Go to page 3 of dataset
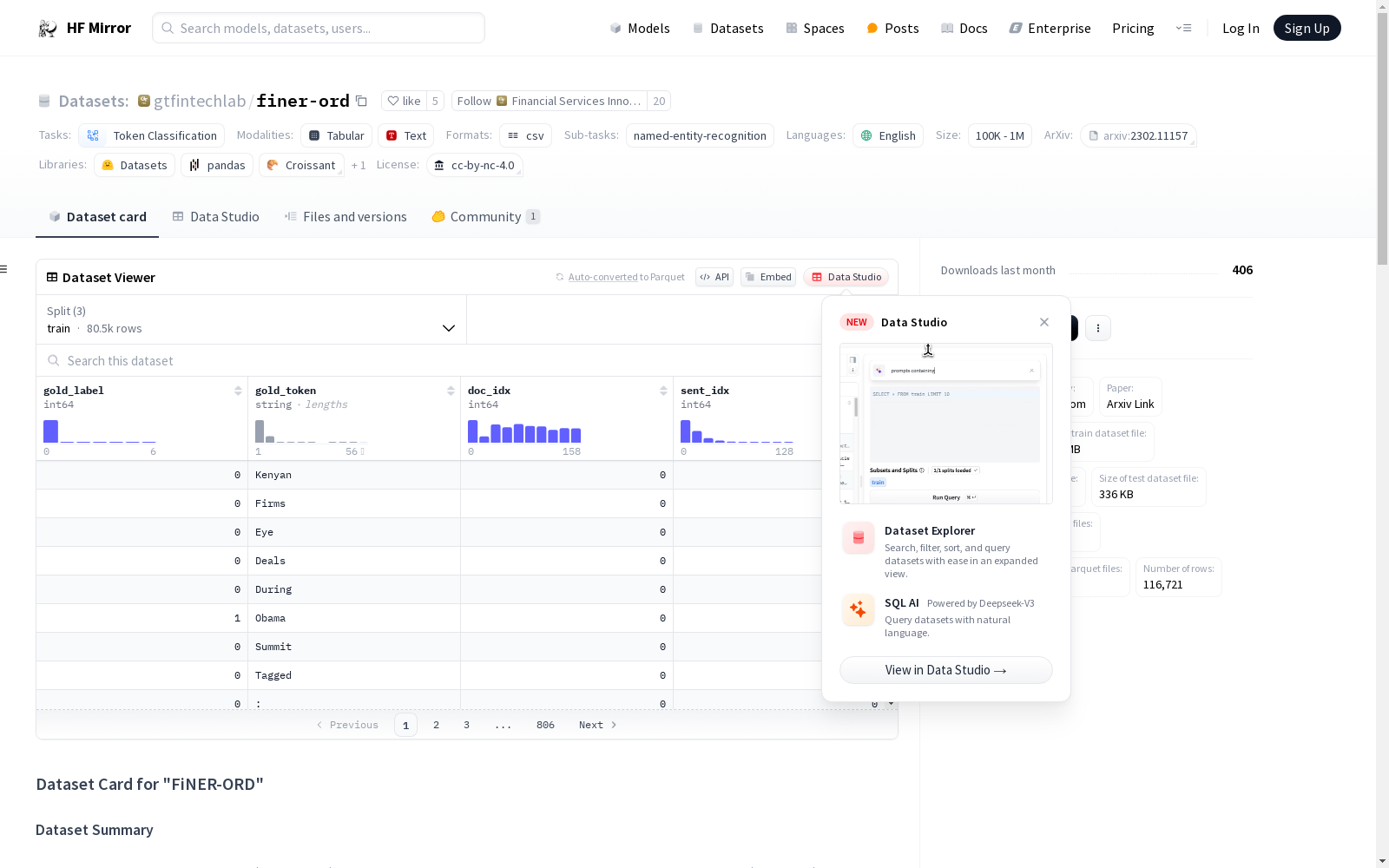Viewport: 1389px width, 868px height. coord(466,725)
